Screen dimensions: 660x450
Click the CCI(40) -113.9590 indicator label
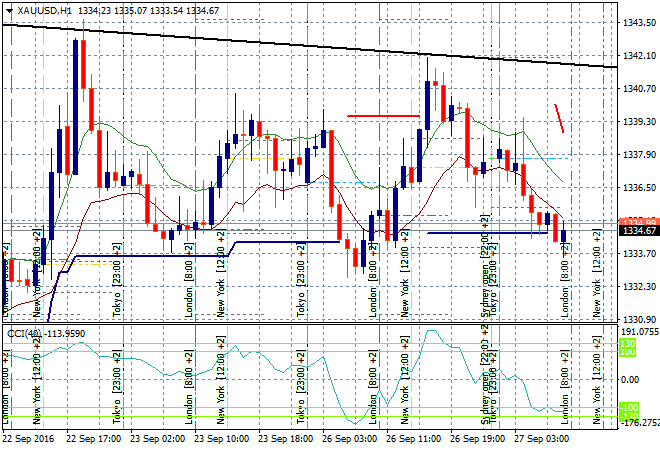(46, 334)
